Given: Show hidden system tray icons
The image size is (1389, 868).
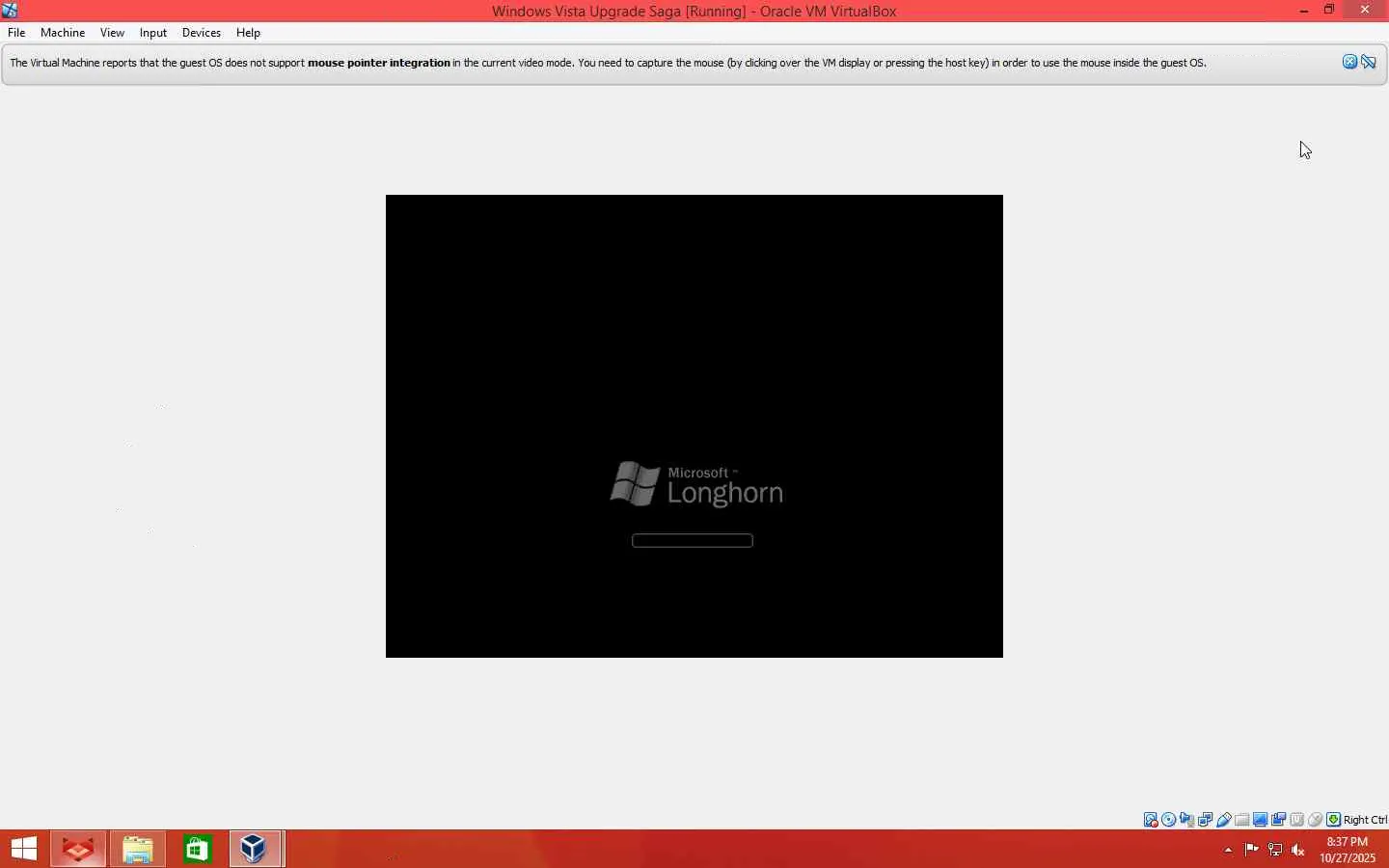Looking at the screenshot, I should tap(1228, 850).
